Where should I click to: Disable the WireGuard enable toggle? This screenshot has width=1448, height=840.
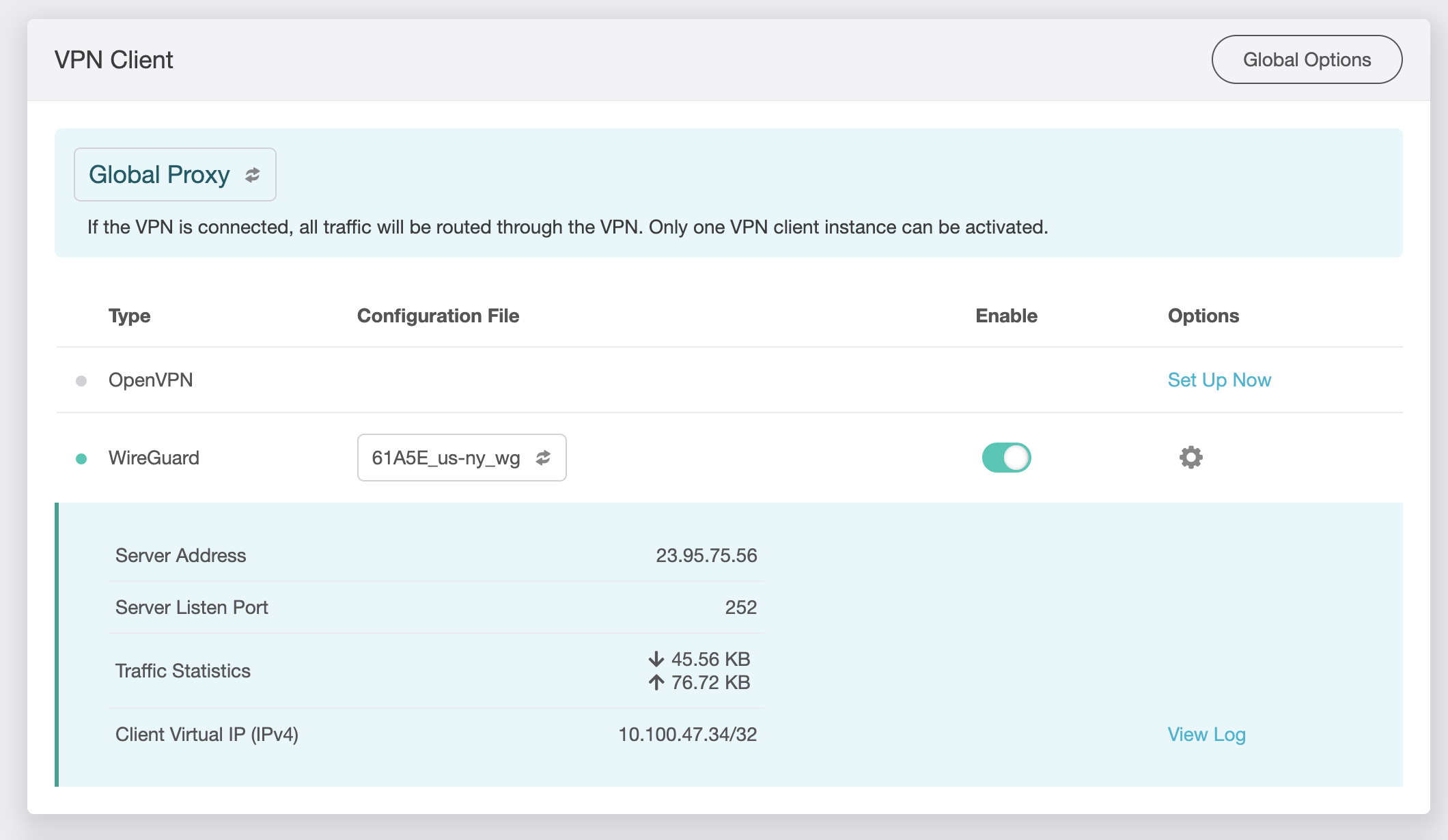pyautogui.click(x=1006, y=458)
